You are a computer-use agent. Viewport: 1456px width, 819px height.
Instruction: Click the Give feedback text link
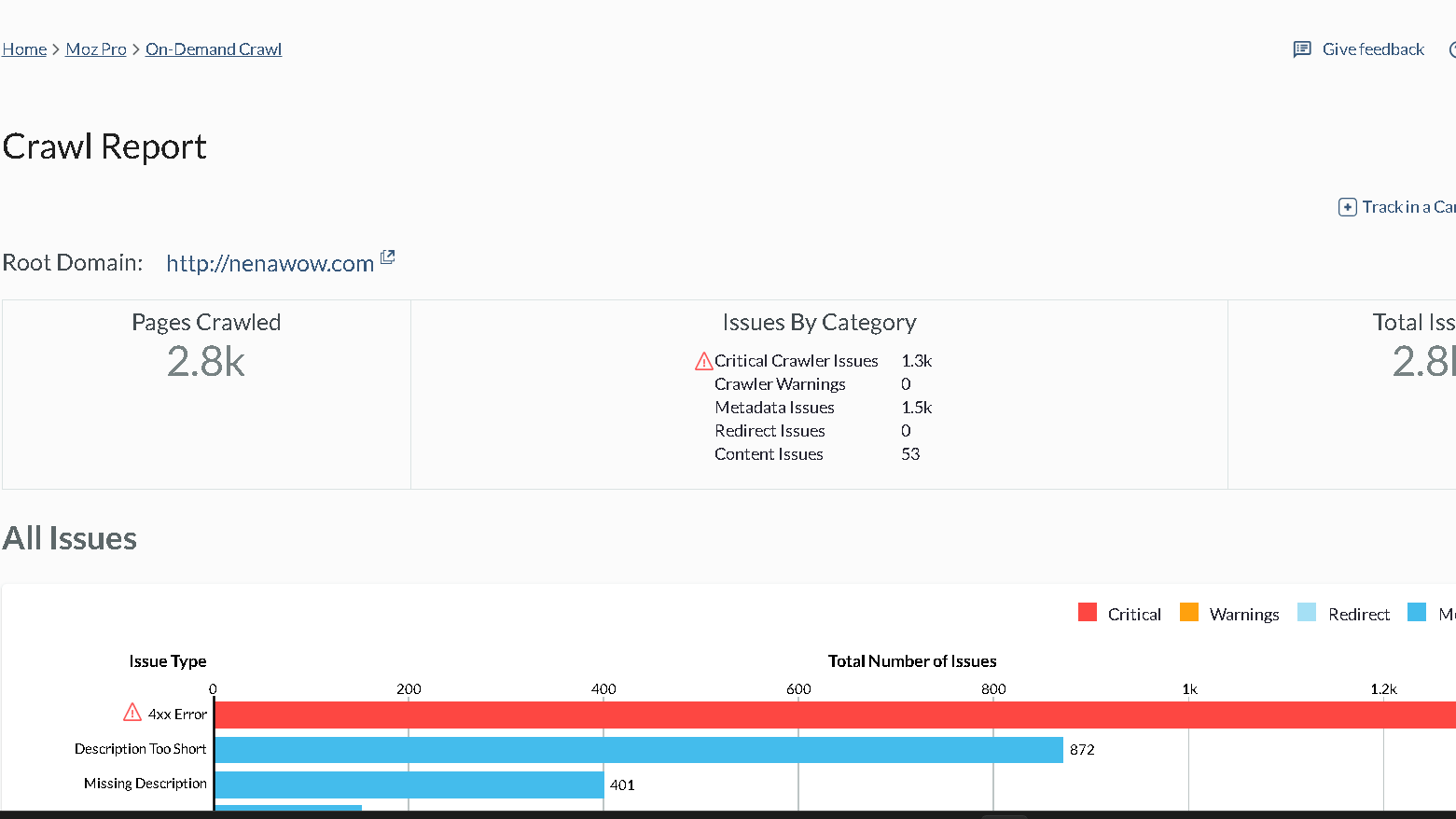(x=1372, y=49)
